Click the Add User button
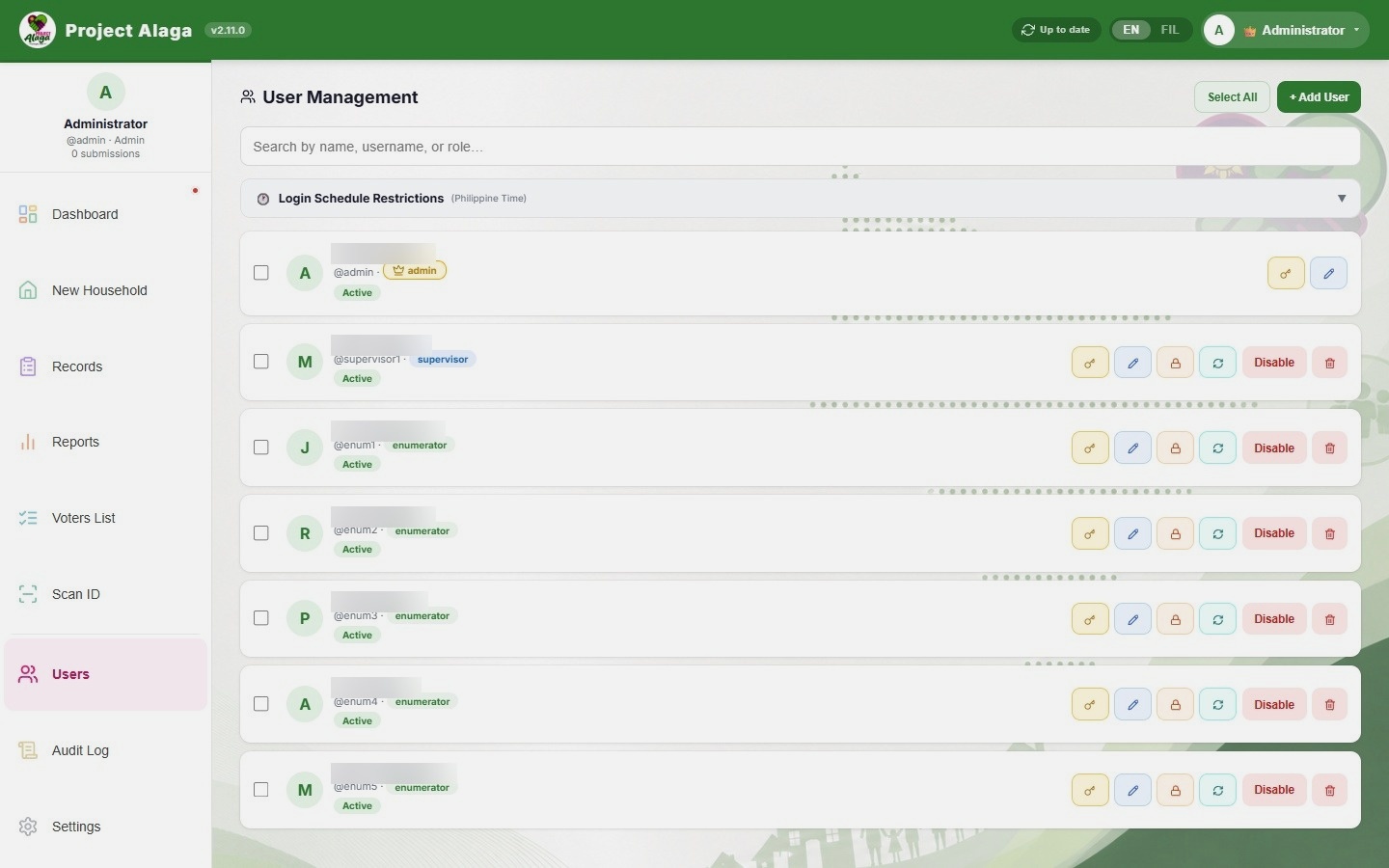 pos(1319,97)
